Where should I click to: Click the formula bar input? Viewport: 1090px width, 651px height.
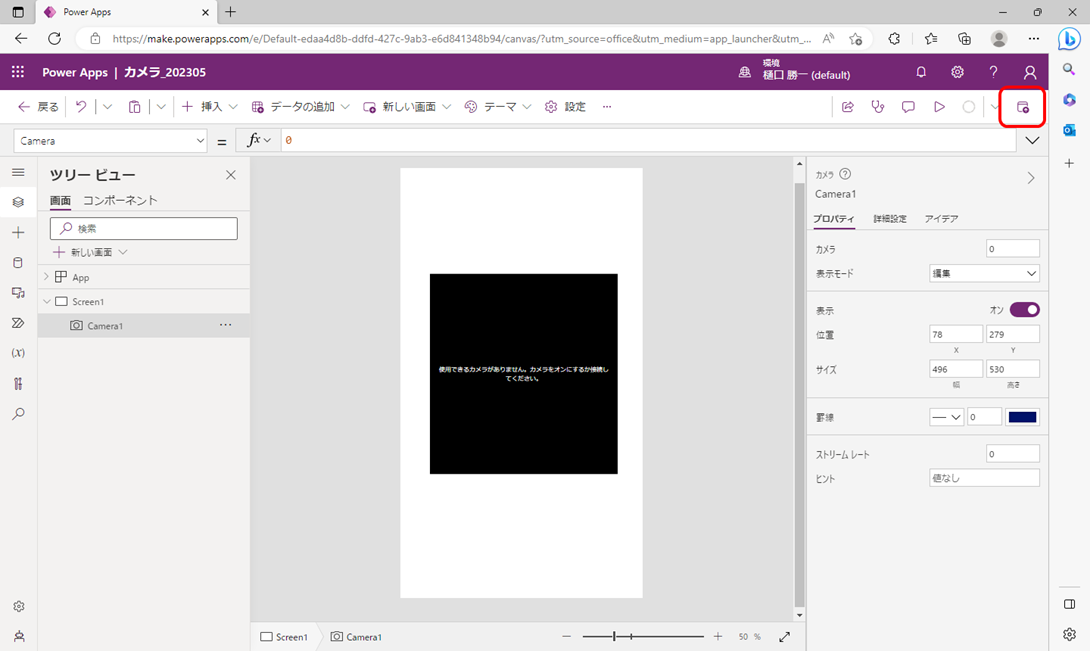coord(649,140)
